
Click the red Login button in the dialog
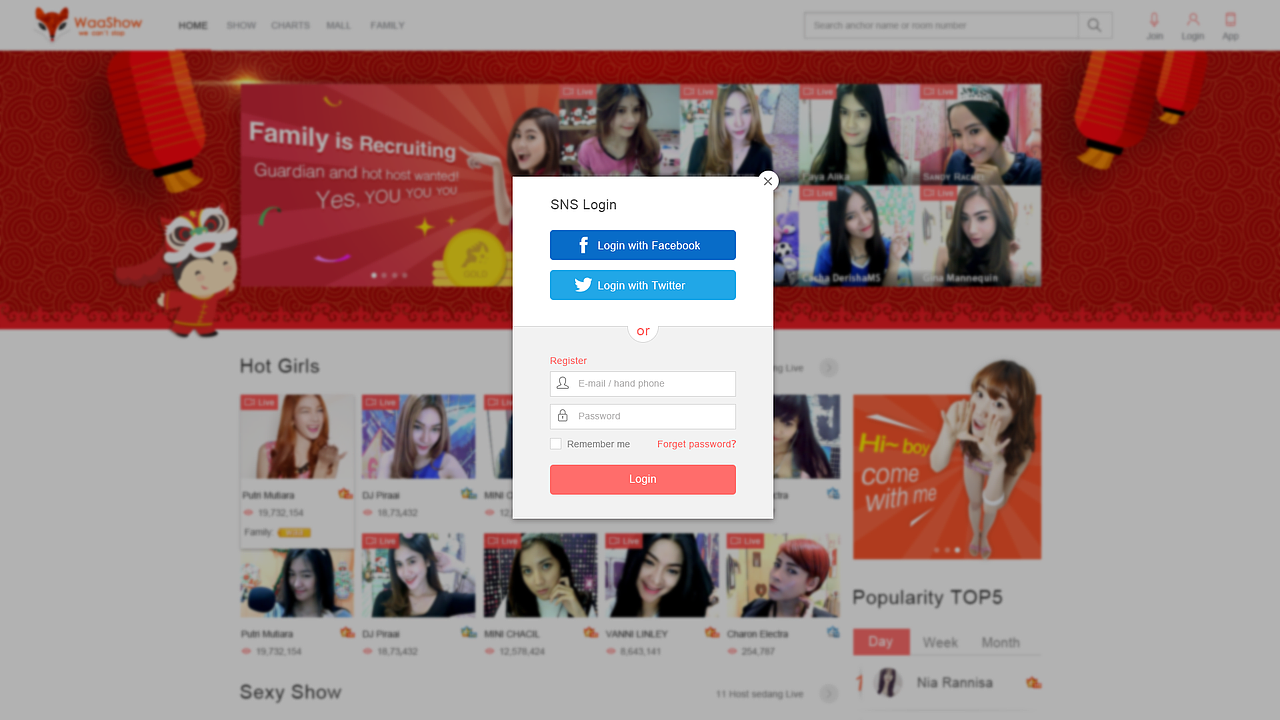(x=643, y=479)
